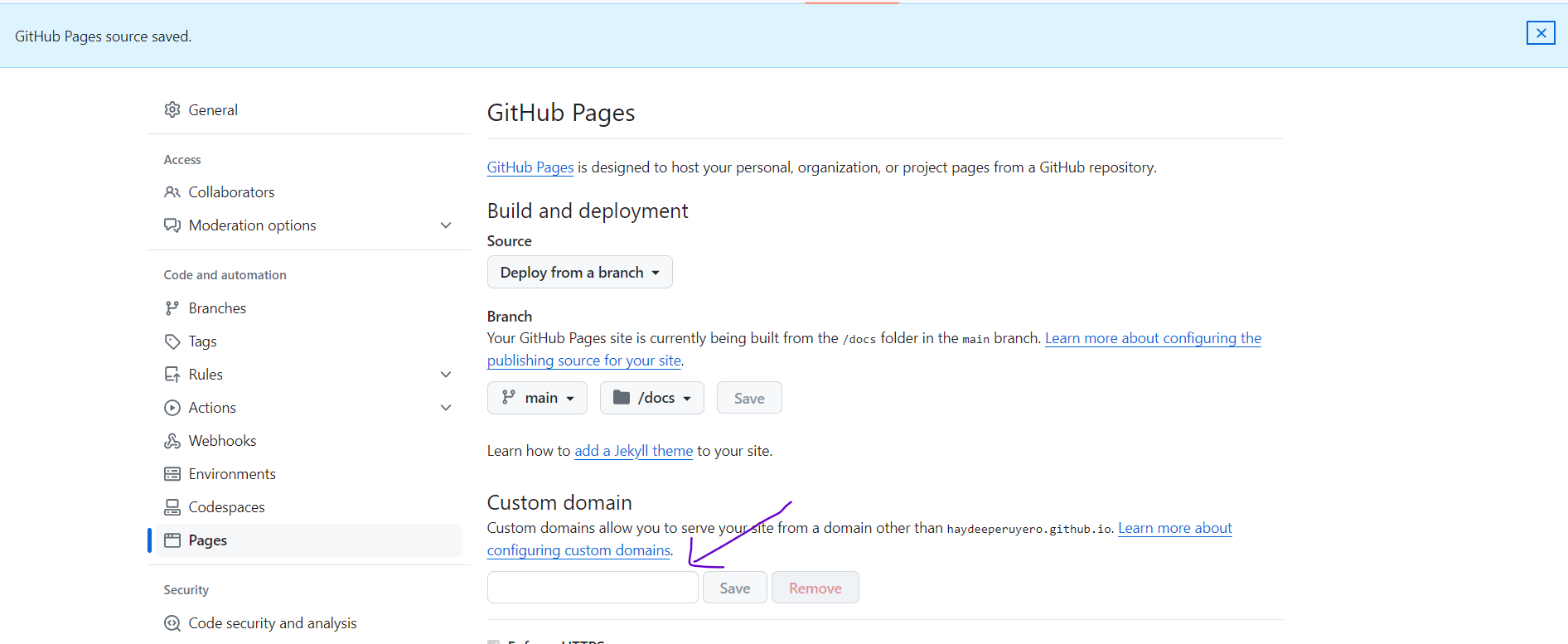
Task: Click the play icon beside Actions
Action: [172, 408]
